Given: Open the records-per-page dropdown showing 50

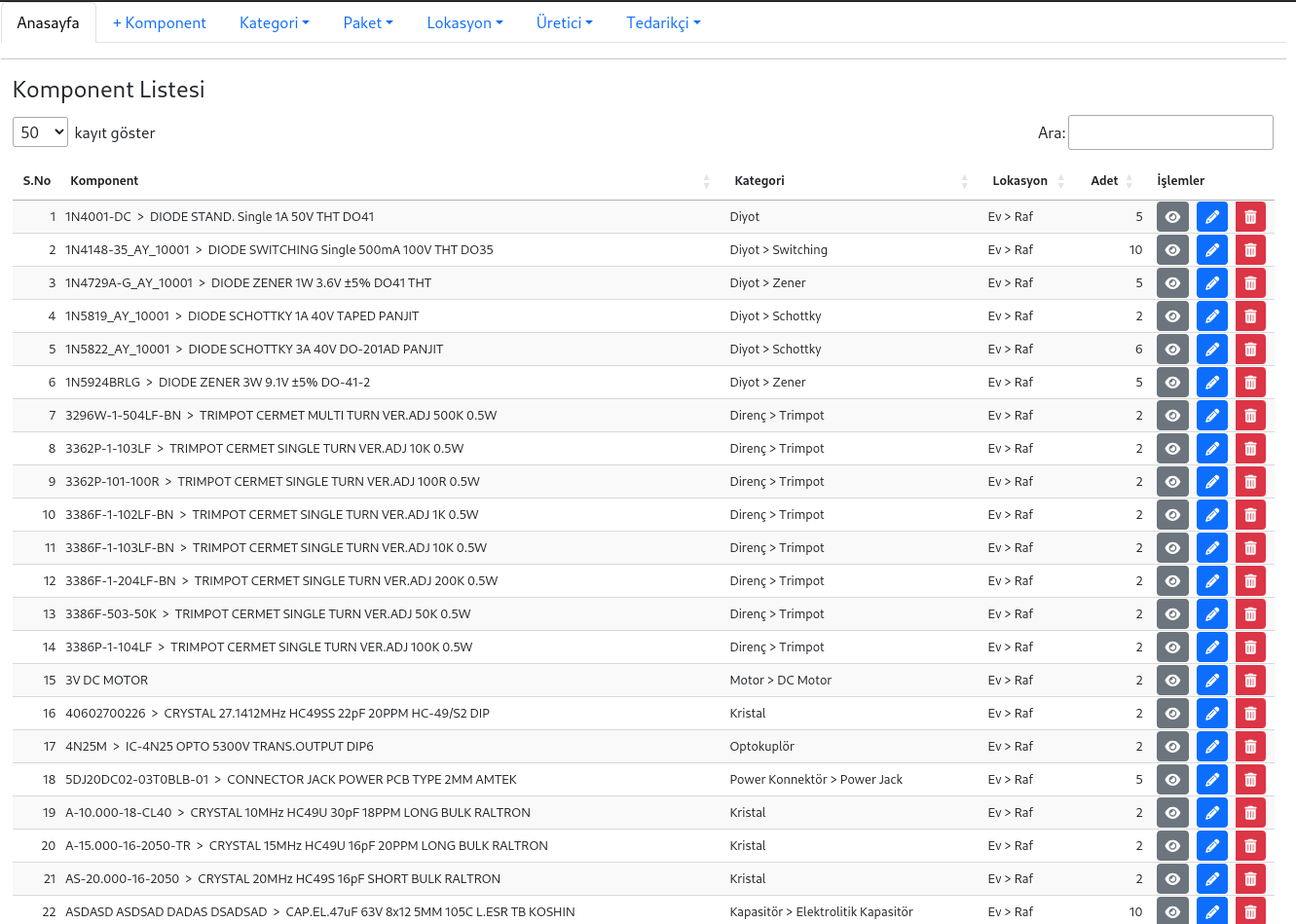Looking at the screenshot, I should coord(40,132).
